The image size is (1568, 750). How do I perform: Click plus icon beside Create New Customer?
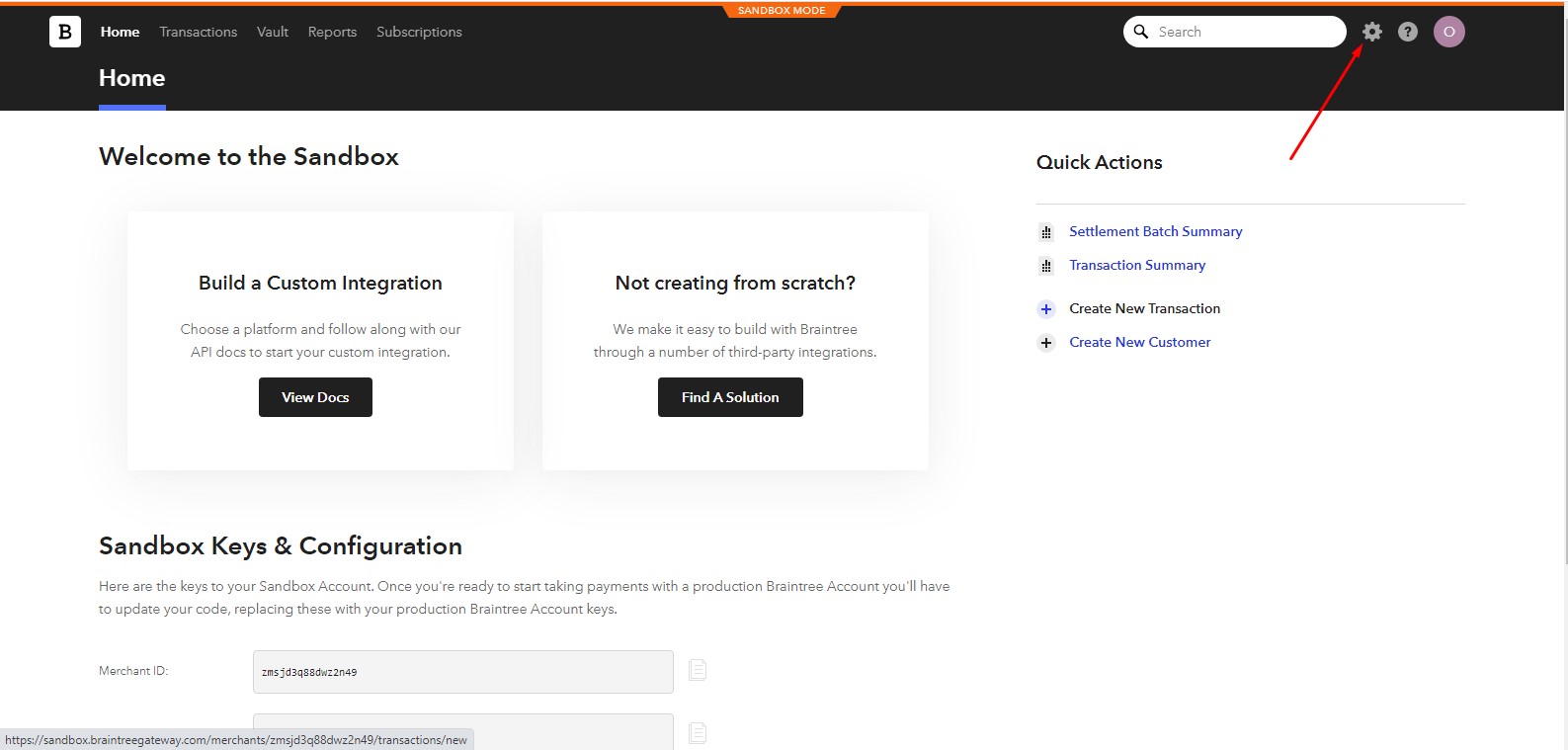coord(1046,343)
